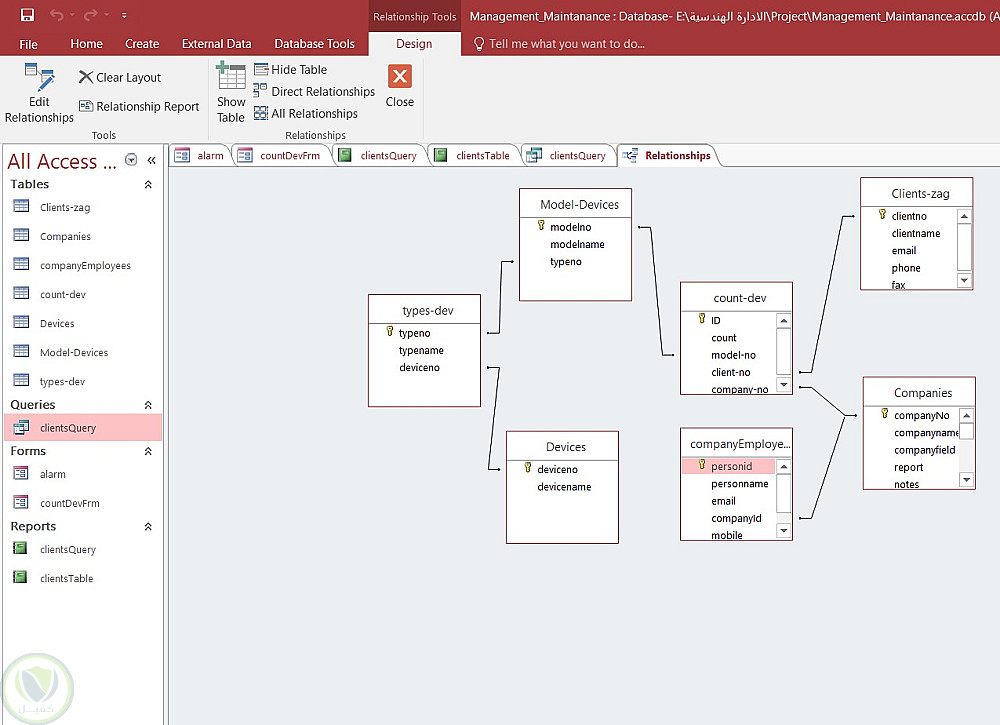The image size is (1000, 725).
Task: Click scroll down arrow in Companies field list
Action: (967, 480)
